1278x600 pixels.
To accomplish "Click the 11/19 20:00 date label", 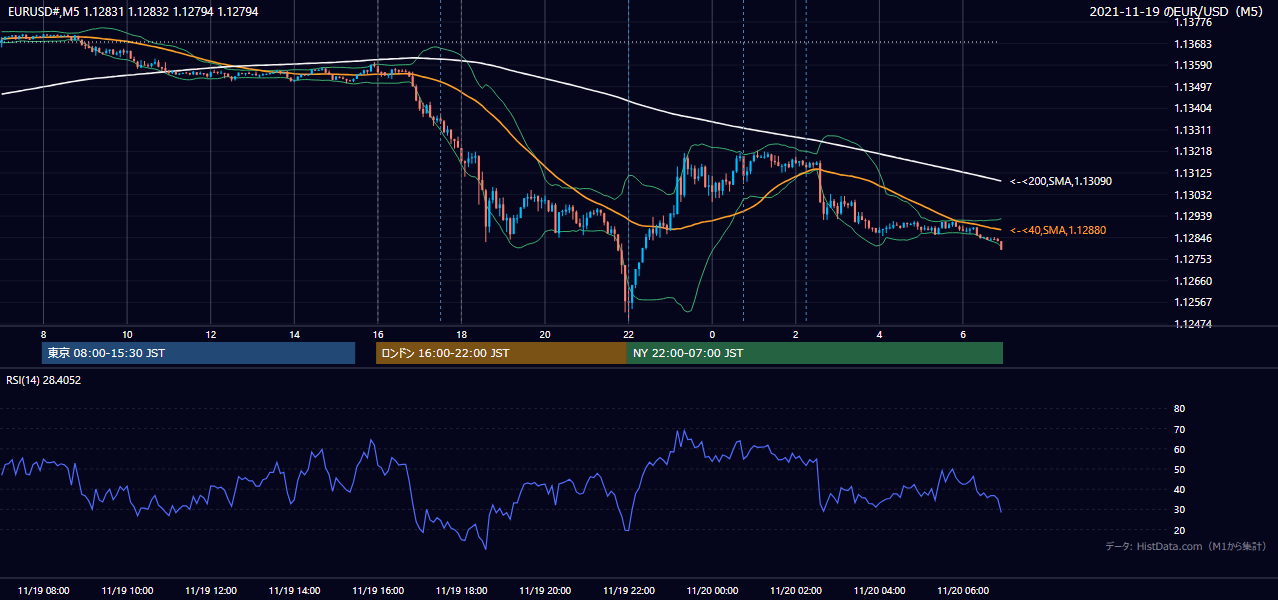I will click(x=545, y=591).
